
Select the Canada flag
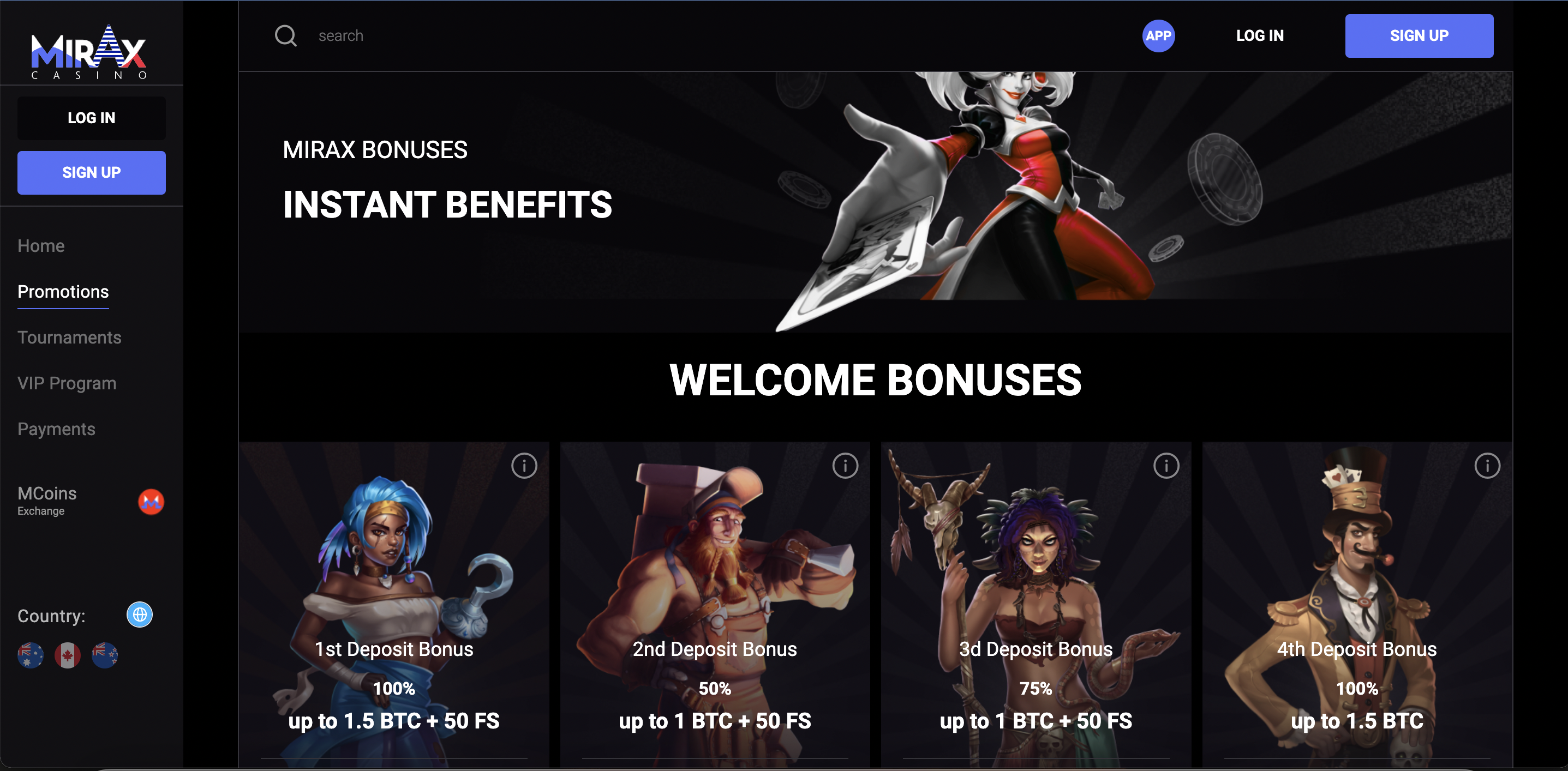[x=68, y=655]
